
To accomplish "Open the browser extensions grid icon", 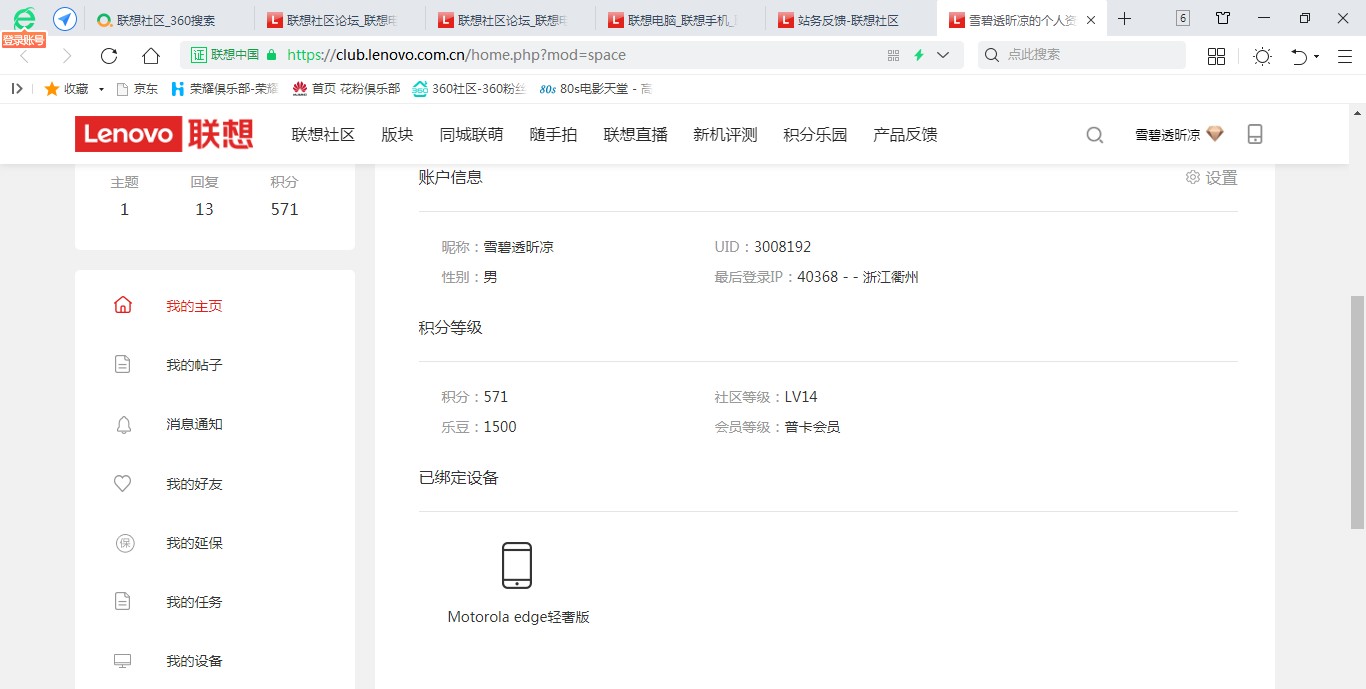I will pyautogui.click(x=1216, y=56).
